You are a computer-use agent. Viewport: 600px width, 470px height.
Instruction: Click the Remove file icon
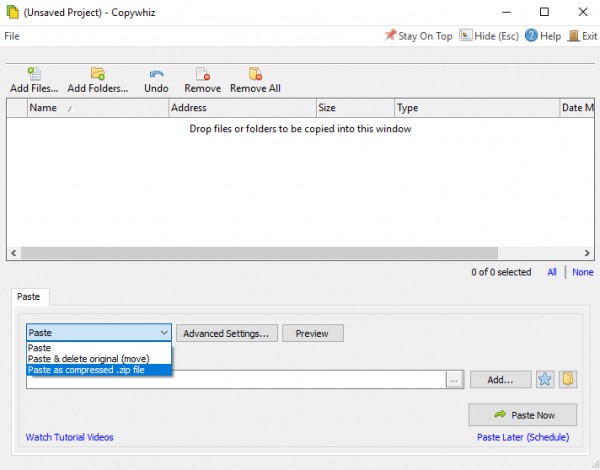202,73
